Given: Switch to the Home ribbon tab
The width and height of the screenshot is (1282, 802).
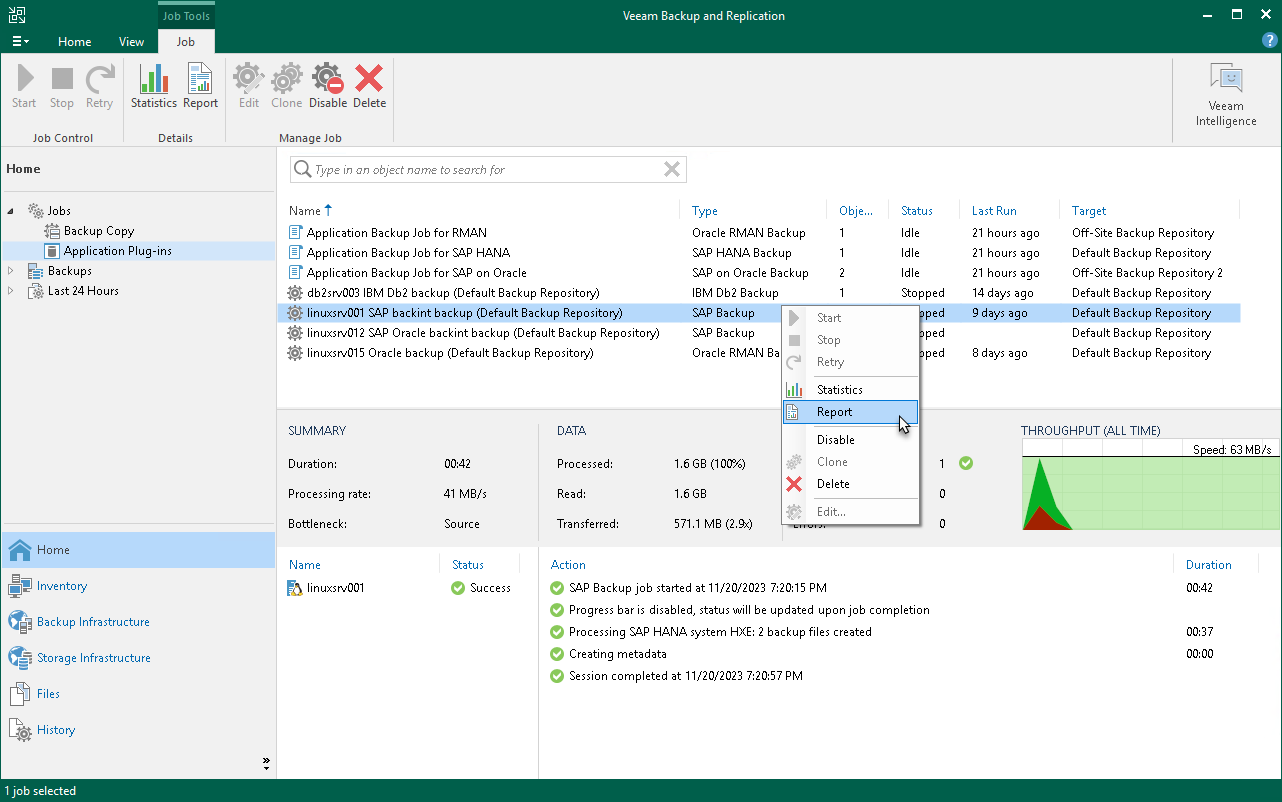Looking at the screenshot, I should (x=74, y=42).
